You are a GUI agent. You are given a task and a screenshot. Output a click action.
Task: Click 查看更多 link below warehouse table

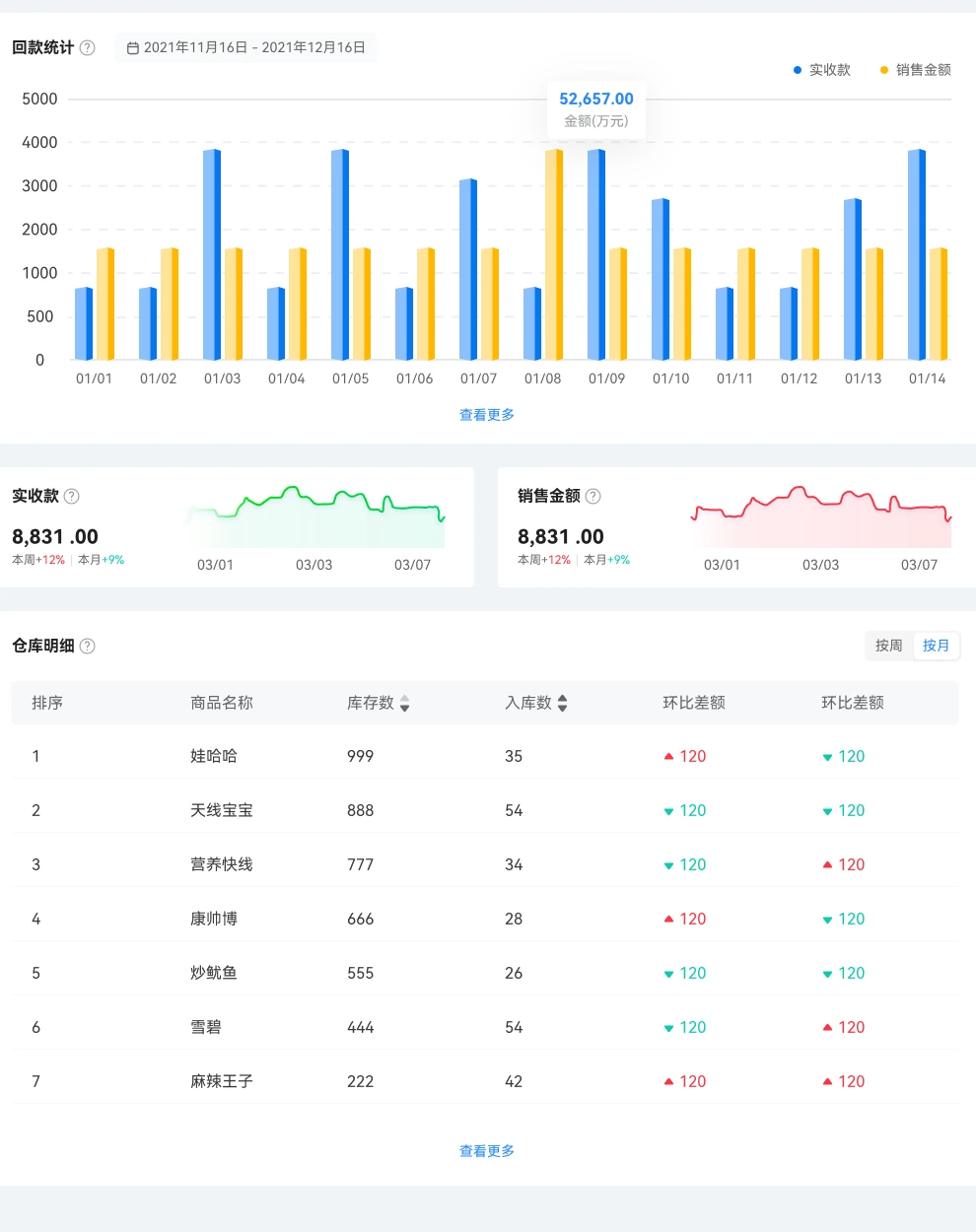click(487, 1151)
